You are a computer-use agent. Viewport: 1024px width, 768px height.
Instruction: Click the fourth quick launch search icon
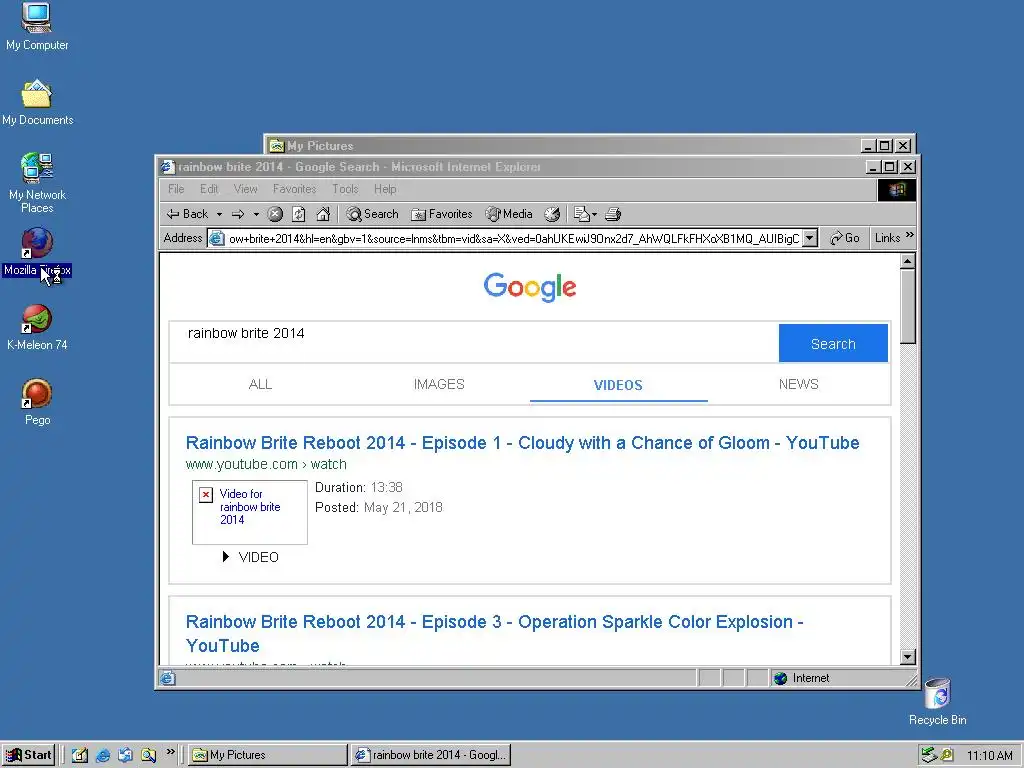coord(148,756)
